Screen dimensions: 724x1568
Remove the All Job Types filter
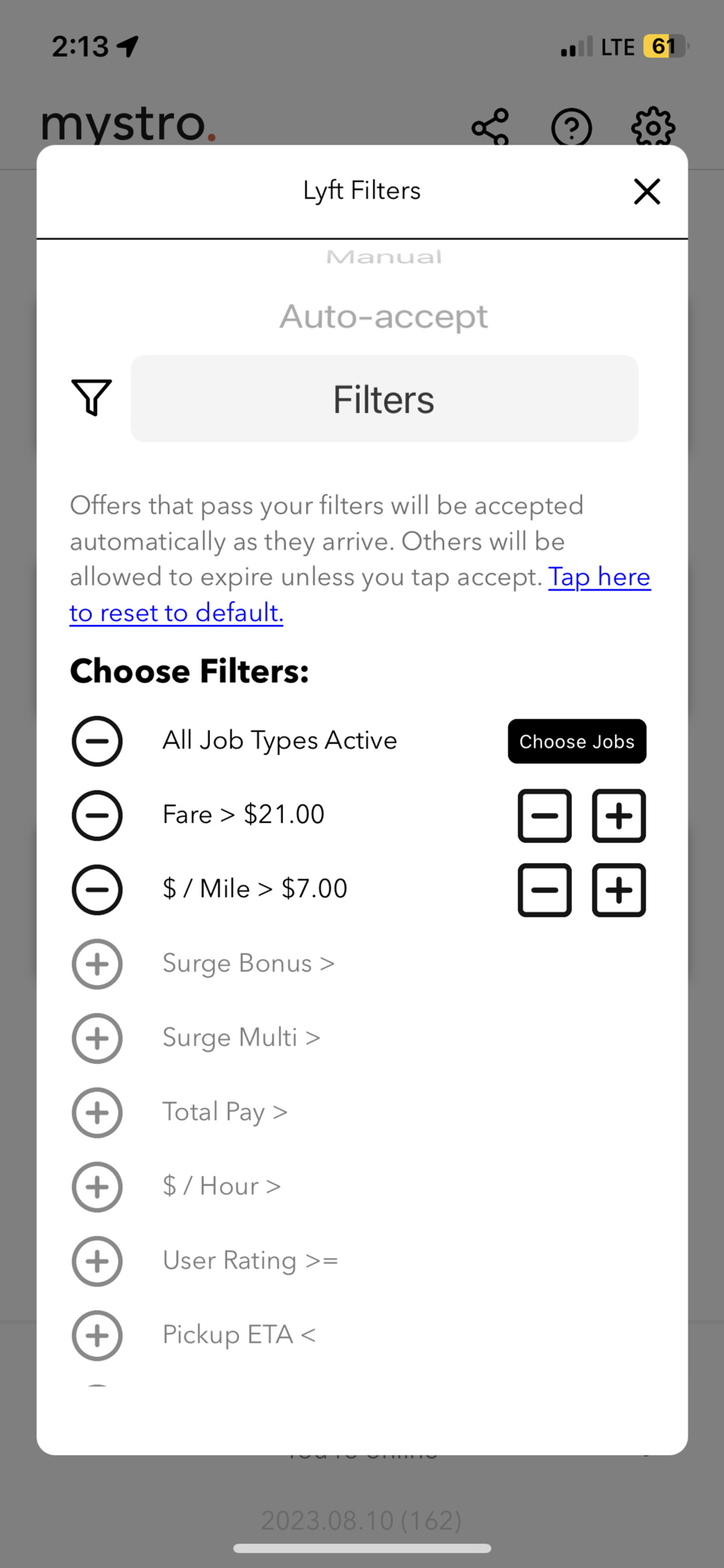[97, 741]
